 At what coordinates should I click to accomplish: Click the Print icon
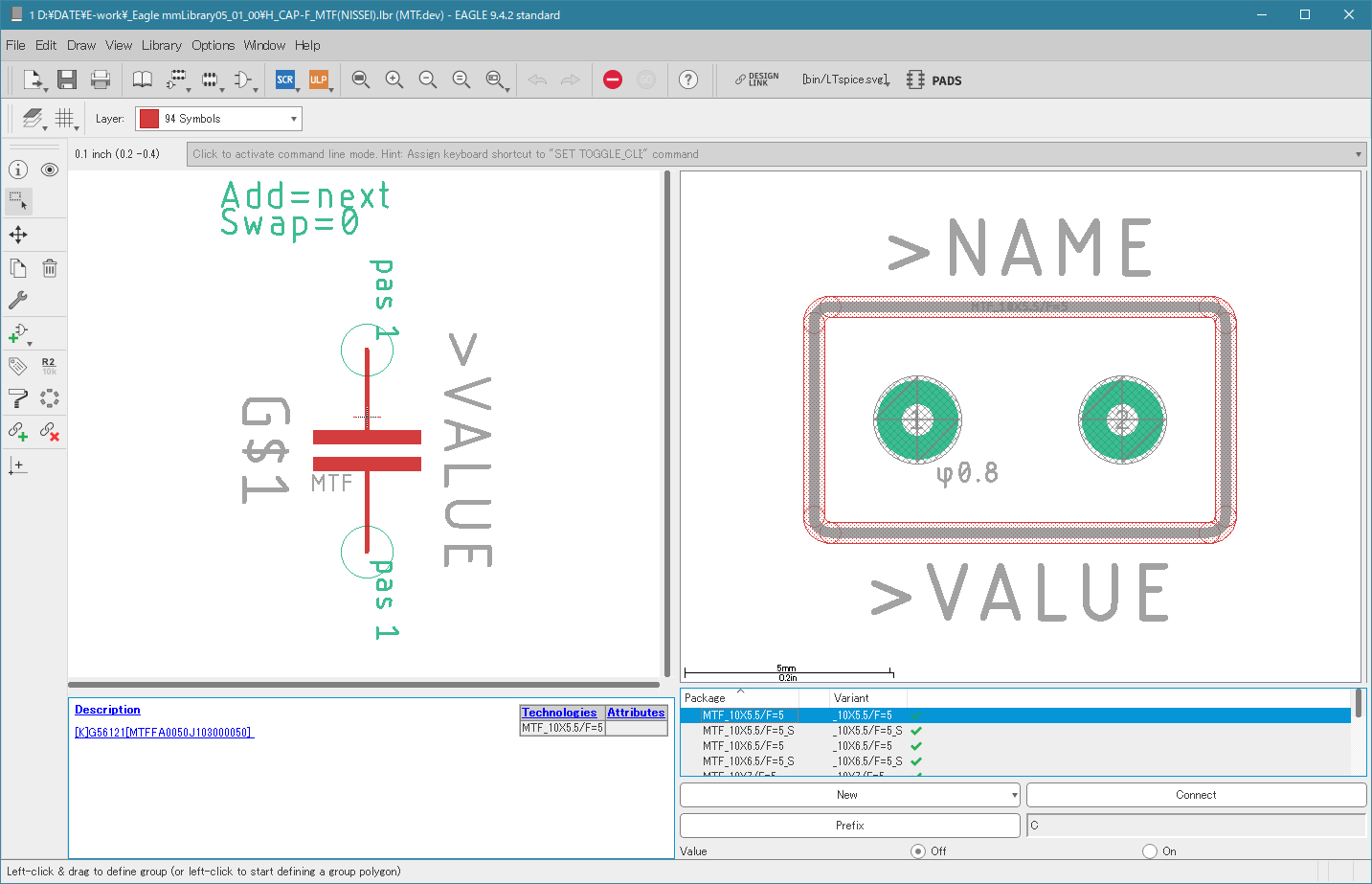tap(101, 79)
